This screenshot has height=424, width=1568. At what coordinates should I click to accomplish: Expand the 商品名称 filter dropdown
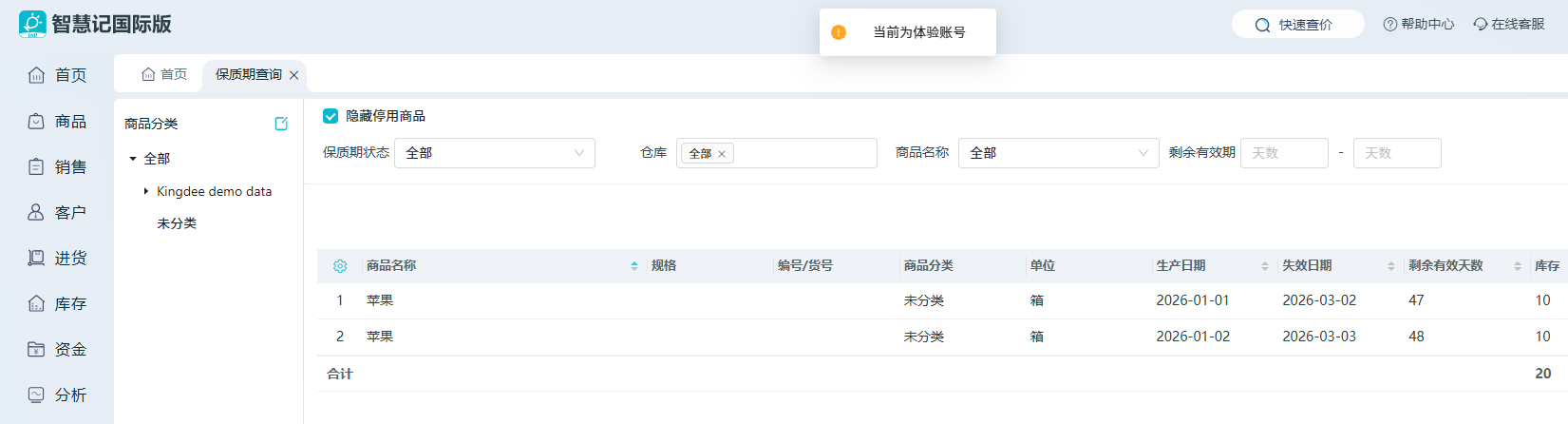point(1058,153)
